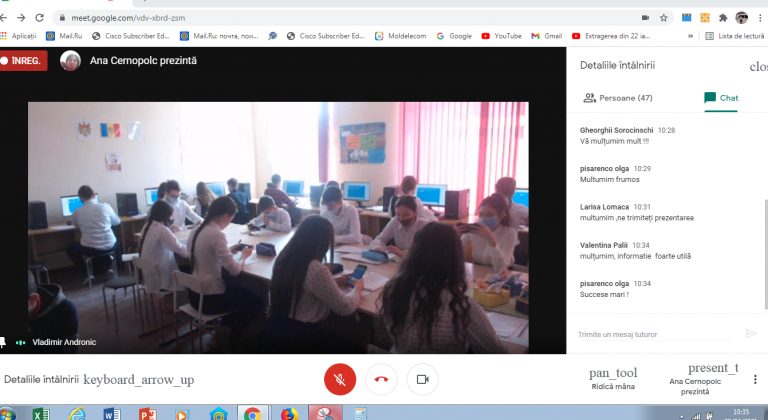768x420 pixels.
Task: Reload the page
Action: coord(39,17)
